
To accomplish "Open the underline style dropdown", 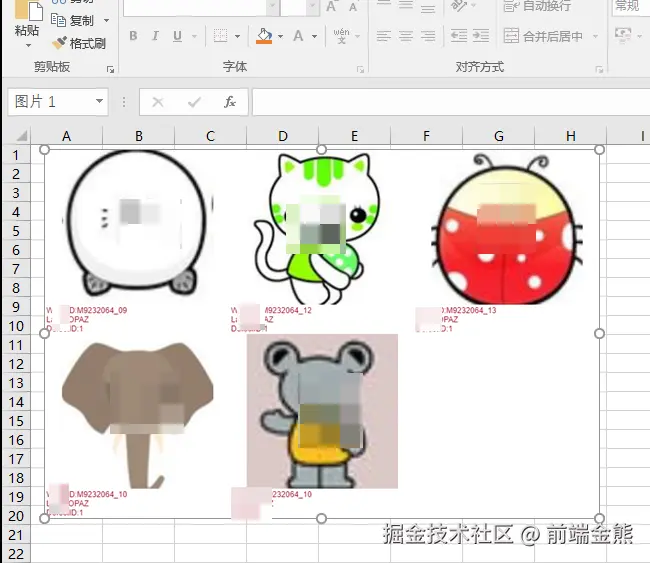I will coord(194,36).
